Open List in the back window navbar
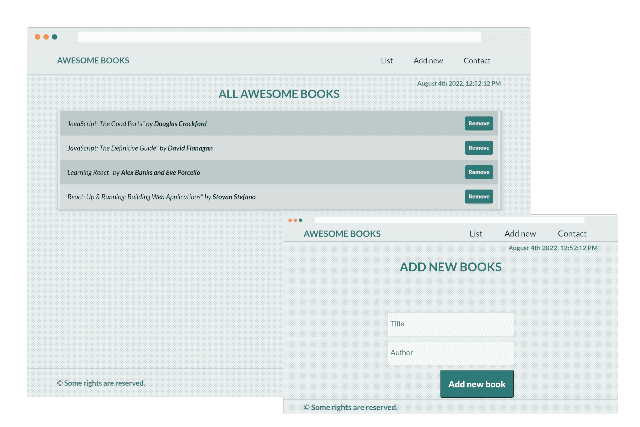 tap(387, 61)
